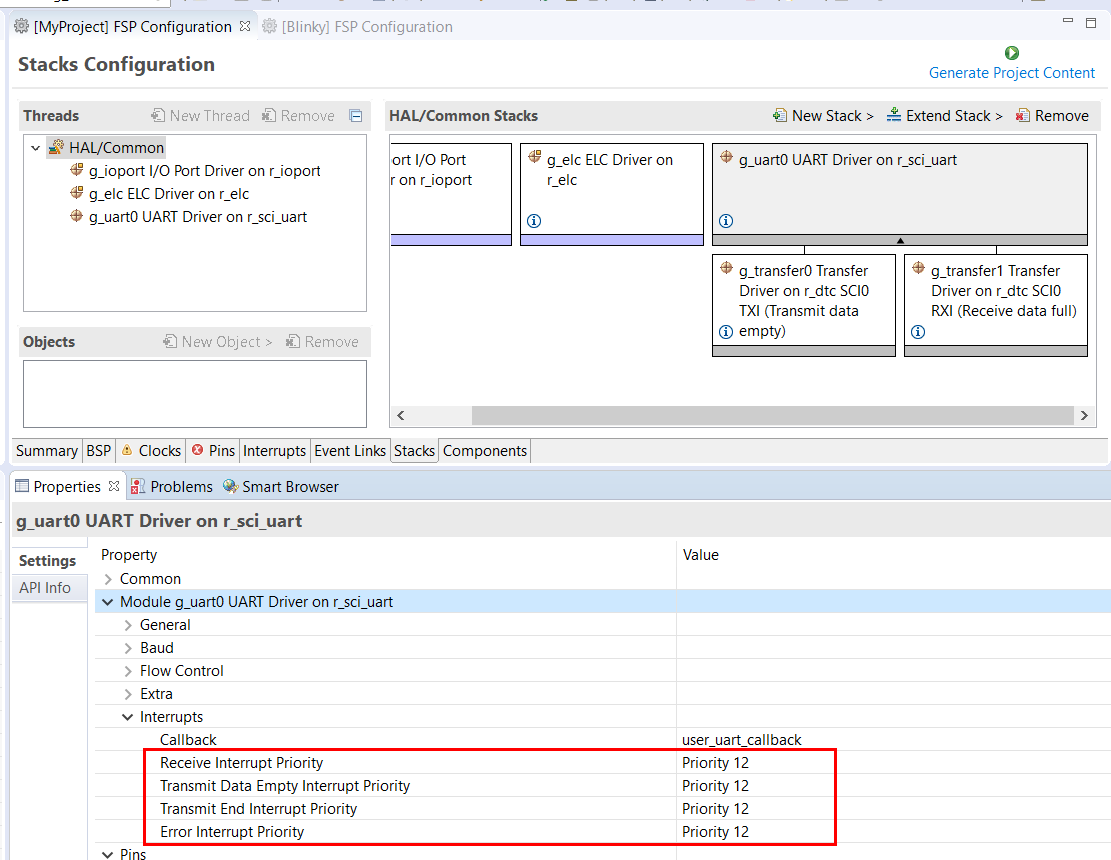Viewport: 1111px width, 860px height.
Task: Collapse the HAL/Common thread tree
Action: tap(35, 148)
